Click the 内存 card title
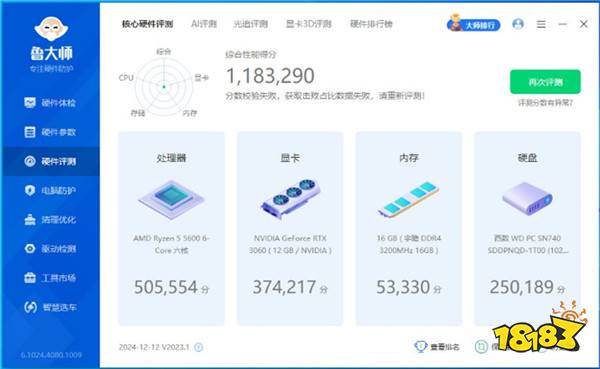Image resolution: width=600 pixels, height=369 pixels. pyautogui.click(x=409, y=158)
